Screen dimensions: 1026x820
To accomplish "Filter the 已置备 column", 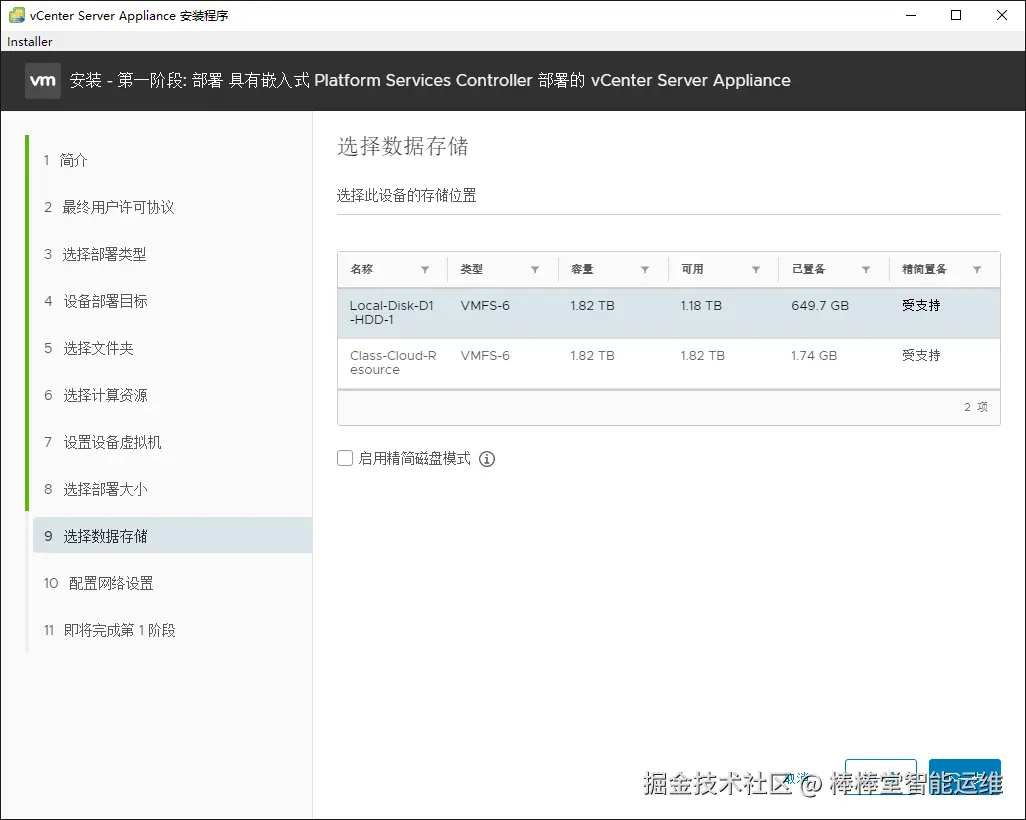I will (x=866, y=270).
